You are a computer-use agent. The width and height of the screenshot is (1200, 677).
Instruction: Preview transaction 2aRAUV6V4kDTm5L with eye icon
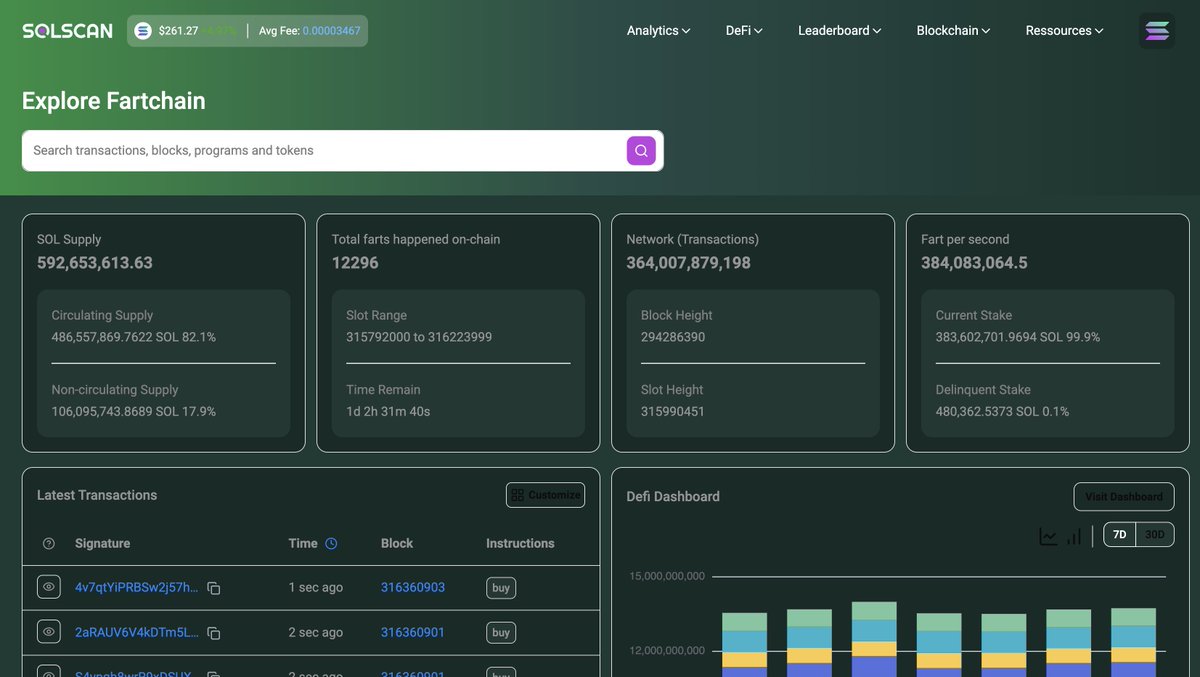pyautogui.click(x=49, y=632)
